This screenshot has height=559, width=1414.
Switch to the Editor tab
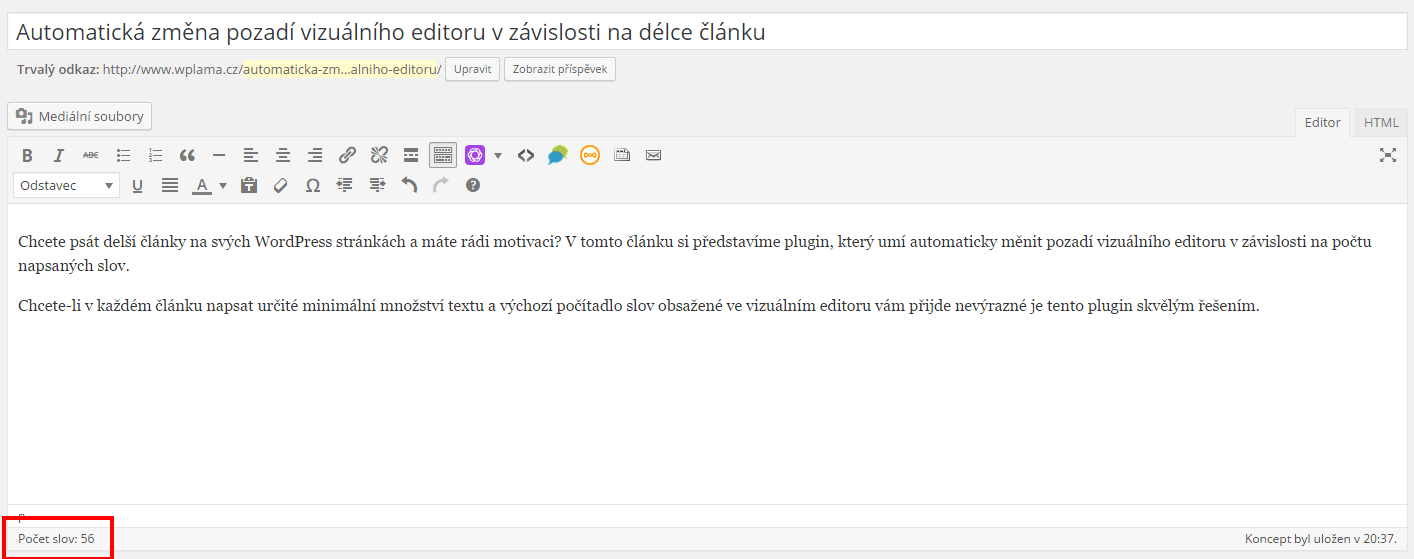click(1322, 122)
